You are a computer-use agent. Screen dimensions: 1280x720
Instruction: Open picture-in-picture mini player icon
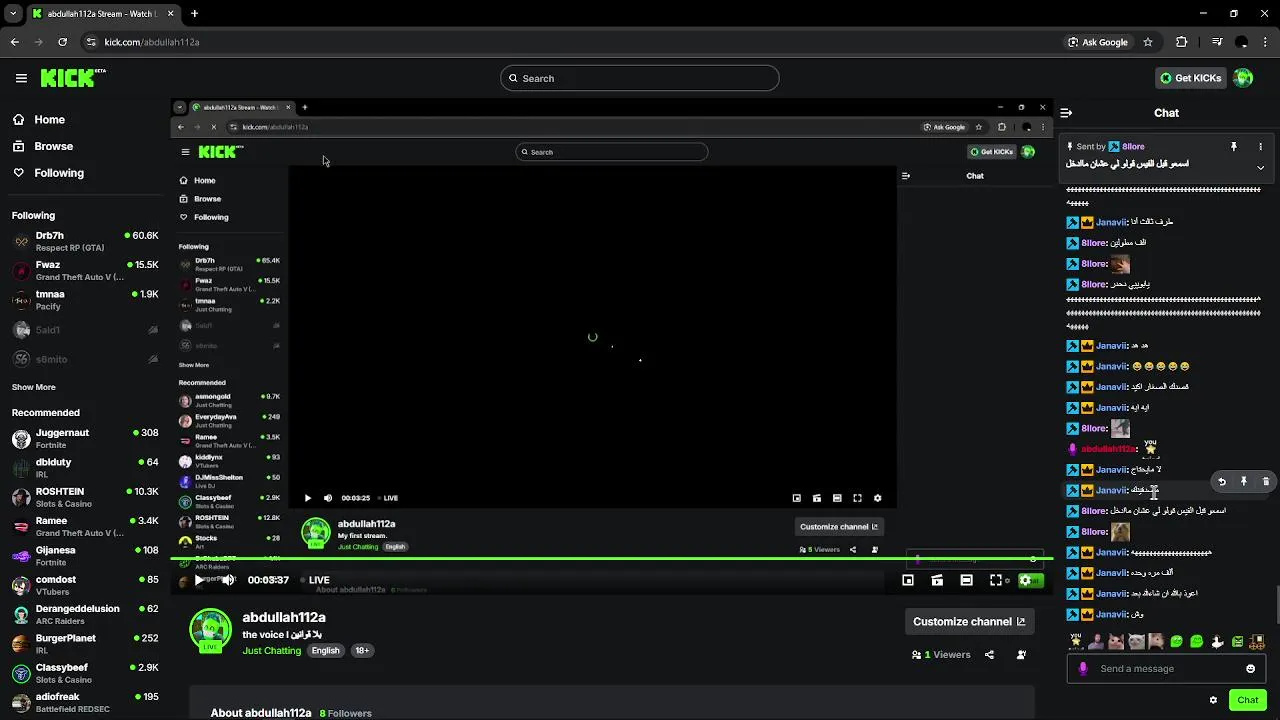(908, 580)
